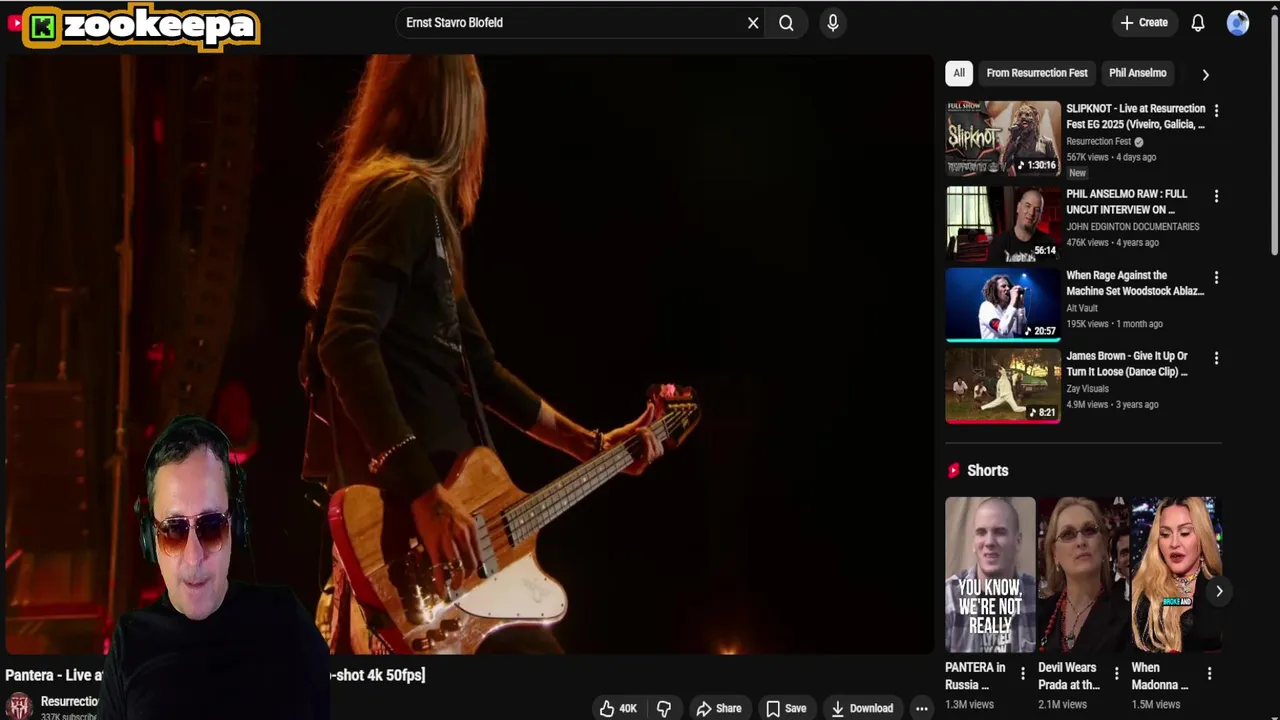Screen dimensions: 1280x720
Task: Open the Slipknot live thumbnail
Action: click(1003, 139)
